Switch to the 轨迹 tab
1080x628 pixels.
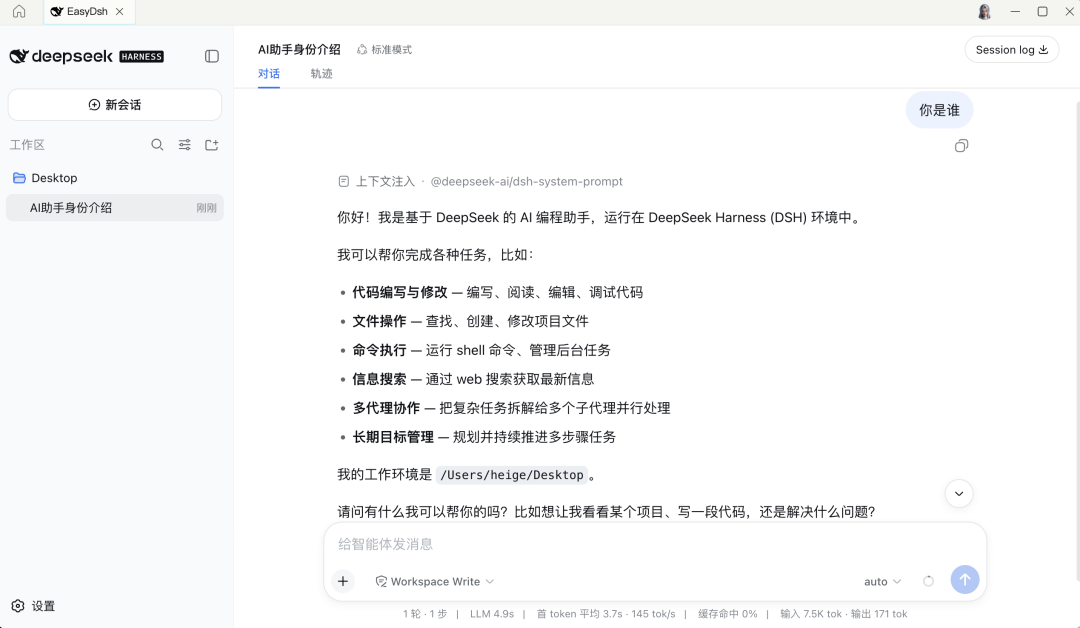(x=321, y=74)
